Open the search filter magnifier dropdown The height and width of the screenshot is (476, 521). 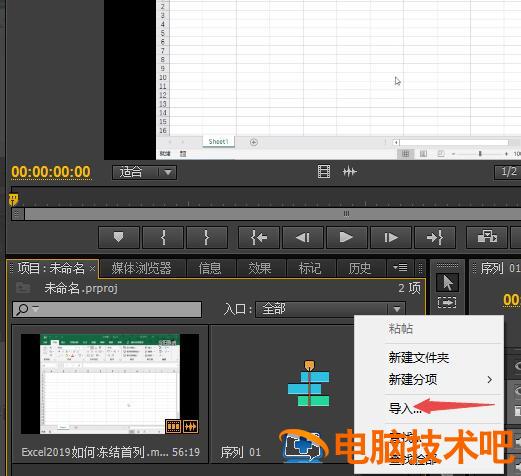[x=27, y=309]
